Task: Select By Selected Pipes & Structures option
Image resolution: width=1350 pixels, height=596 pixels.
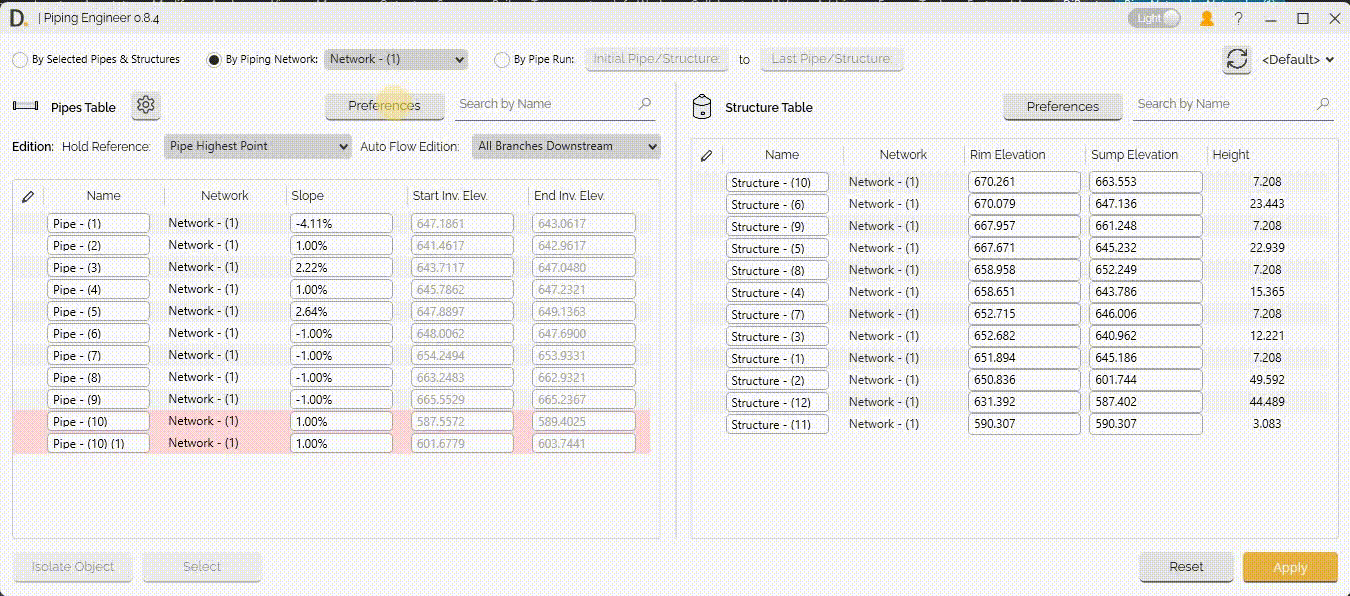Action: [20, 60]
